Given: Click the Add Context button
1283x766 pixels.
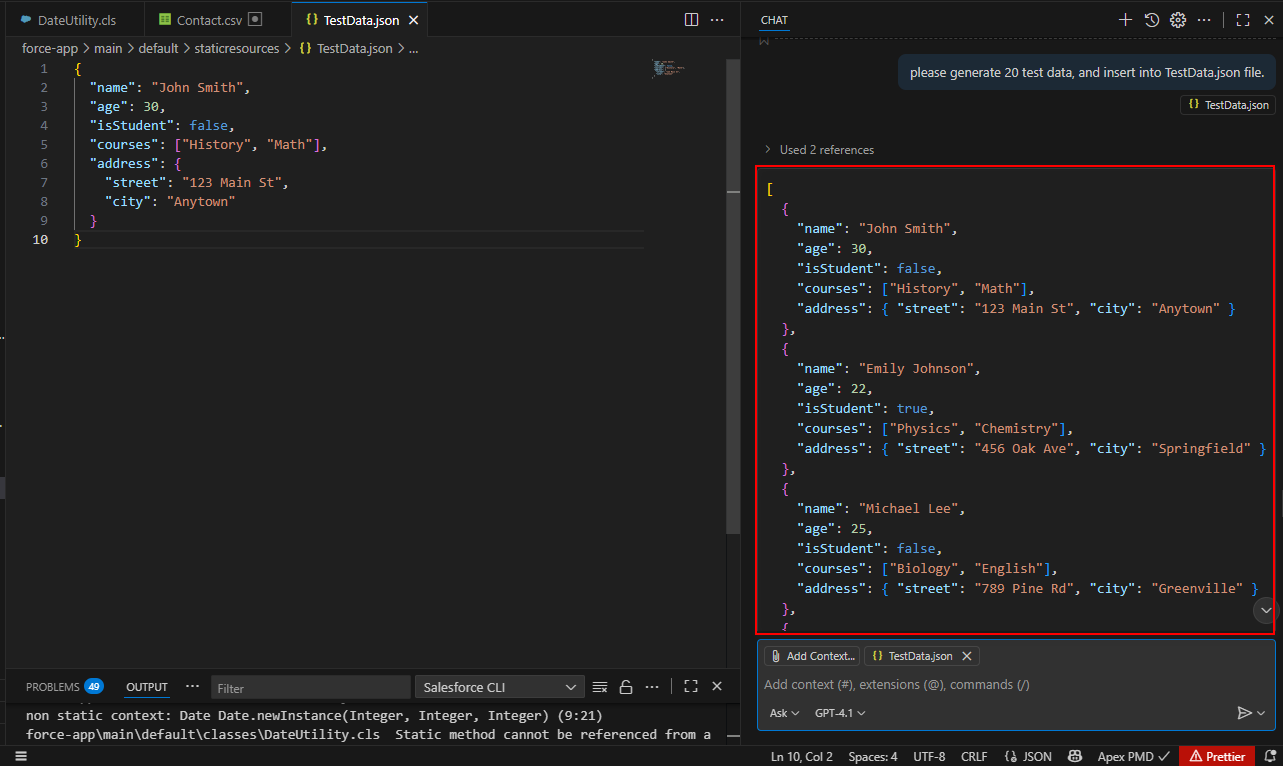Looking at the screenshot, I should point(812,656).
